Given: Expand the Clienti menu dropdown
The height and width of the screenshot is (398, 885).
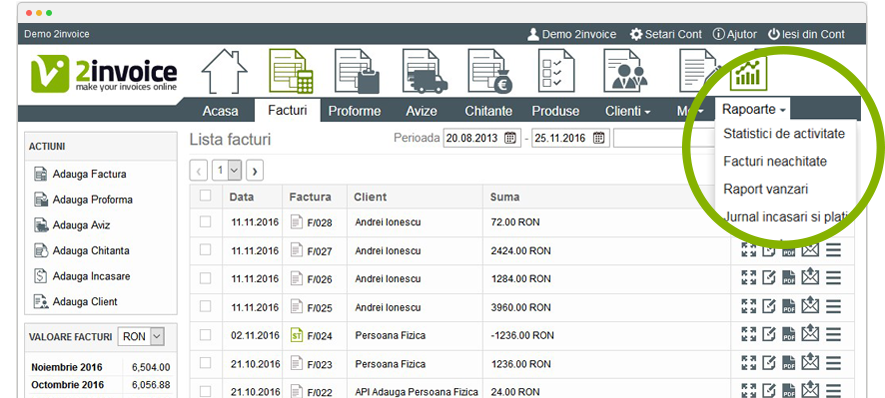Looking at the screenshot, I should click(x=628, y=111).
